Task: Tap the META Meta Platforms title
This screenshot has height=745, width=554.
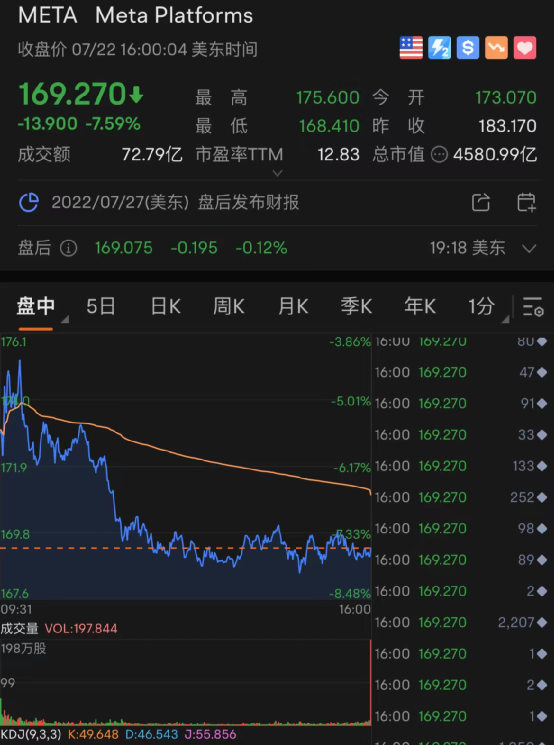Action: pos(135,15)
